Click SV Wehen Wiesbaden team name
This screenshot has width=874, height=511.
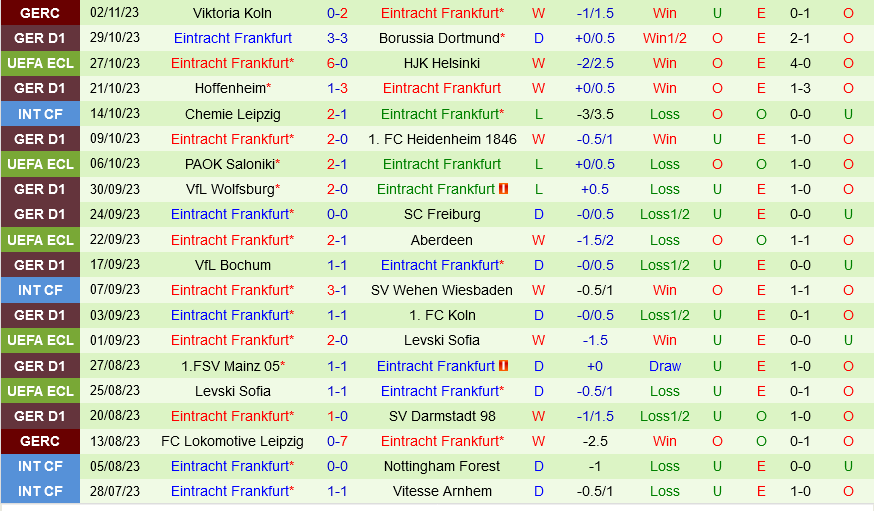442,290
